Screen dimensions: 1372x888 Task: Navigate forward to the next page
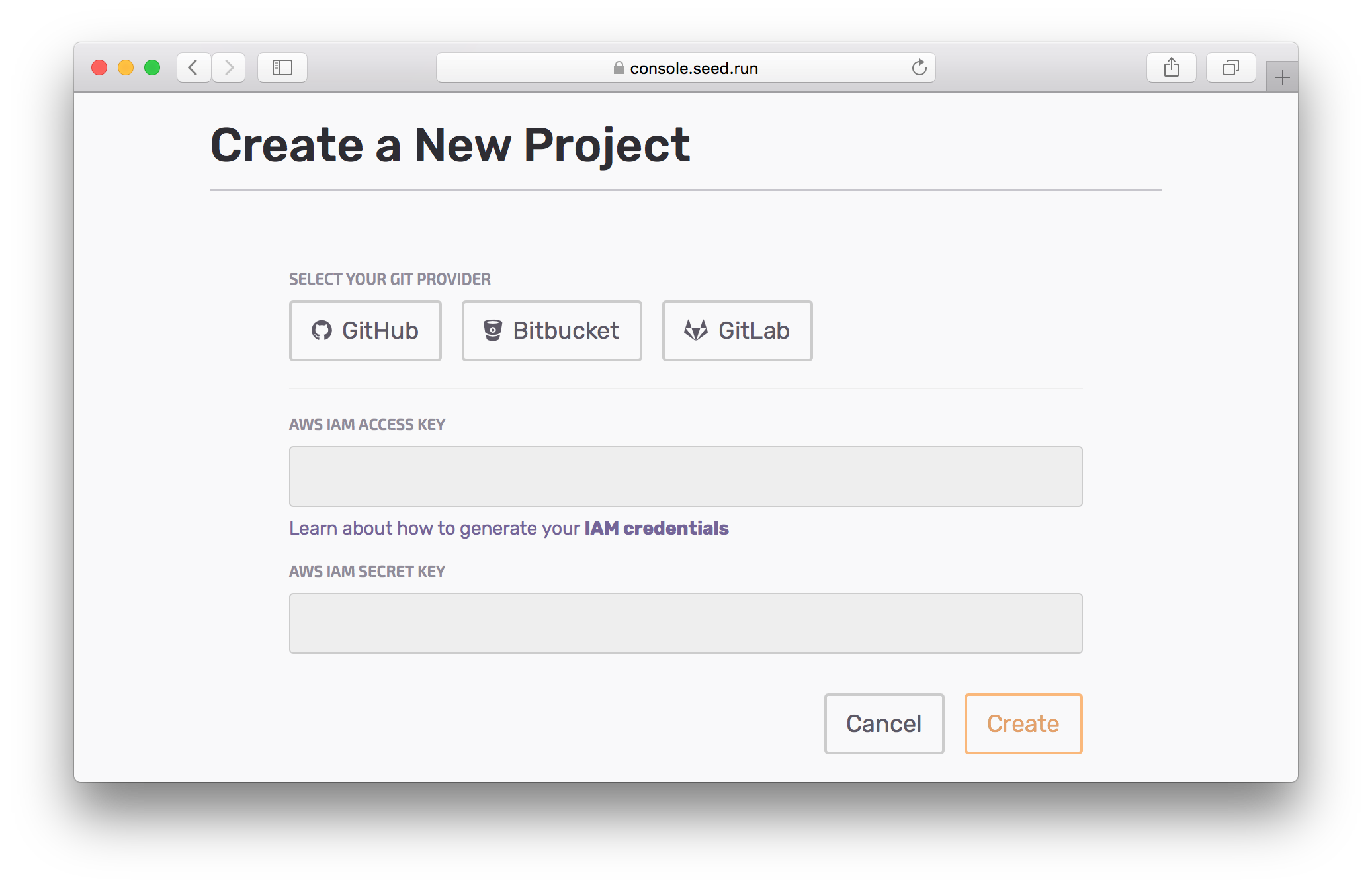coord(229,67)
